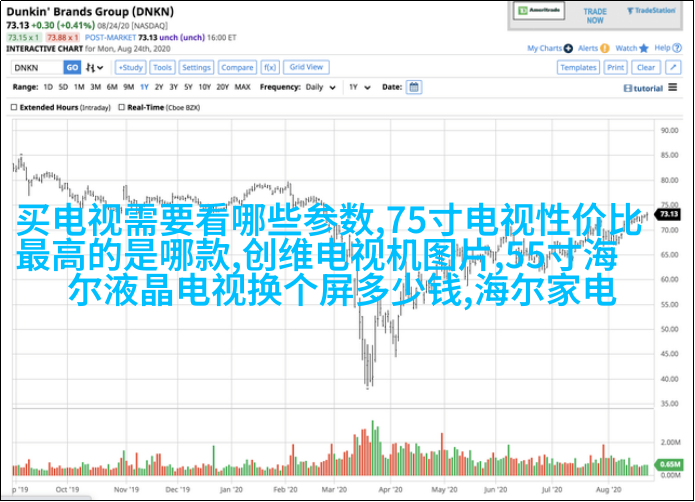Image resolution: width=695 pixels, height=502 pixels.
Task: Click the DNKN symbol input field
Action: tap(37, 67)
